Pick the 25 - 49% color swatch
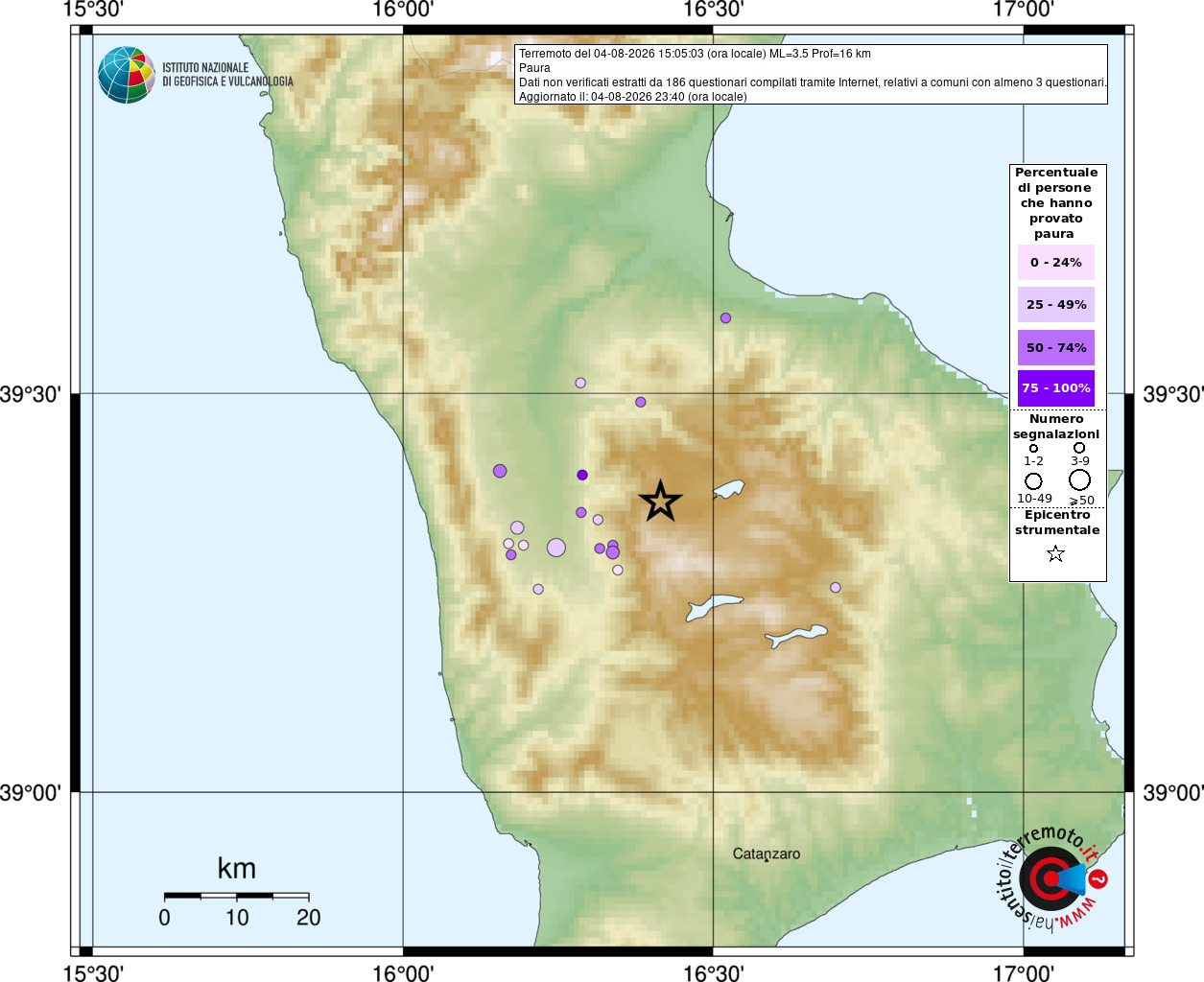The image size is (1204, 982). click(1056, 304)
